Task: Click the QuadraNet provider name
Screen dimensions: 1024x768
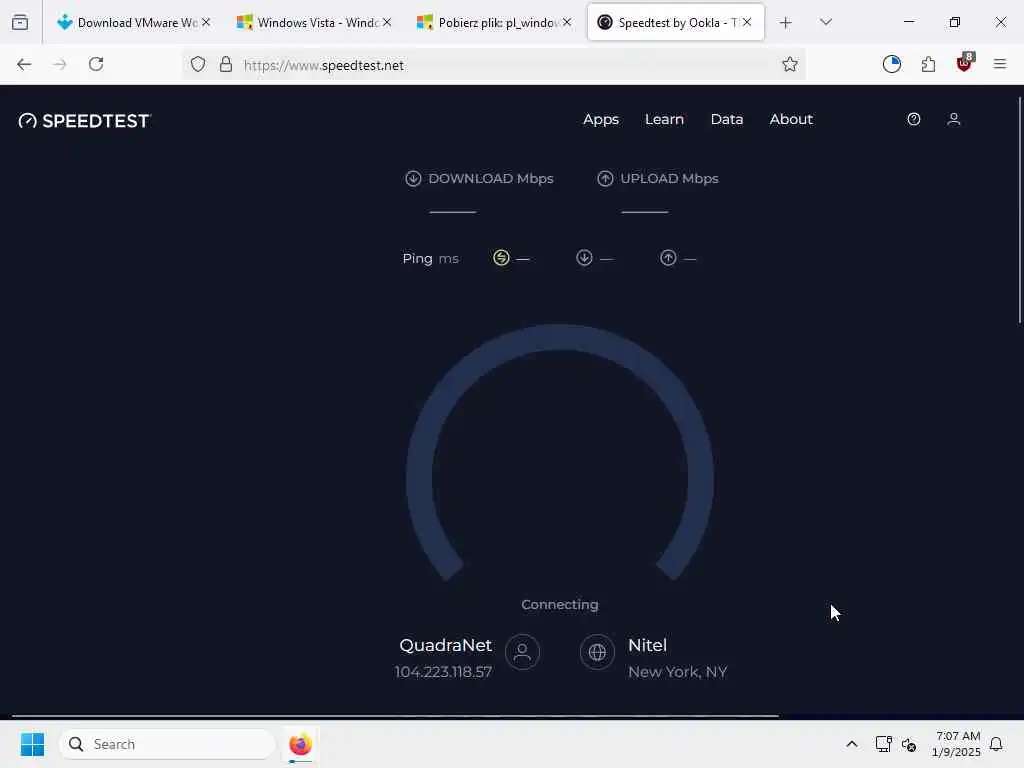Action: [445, 645]
